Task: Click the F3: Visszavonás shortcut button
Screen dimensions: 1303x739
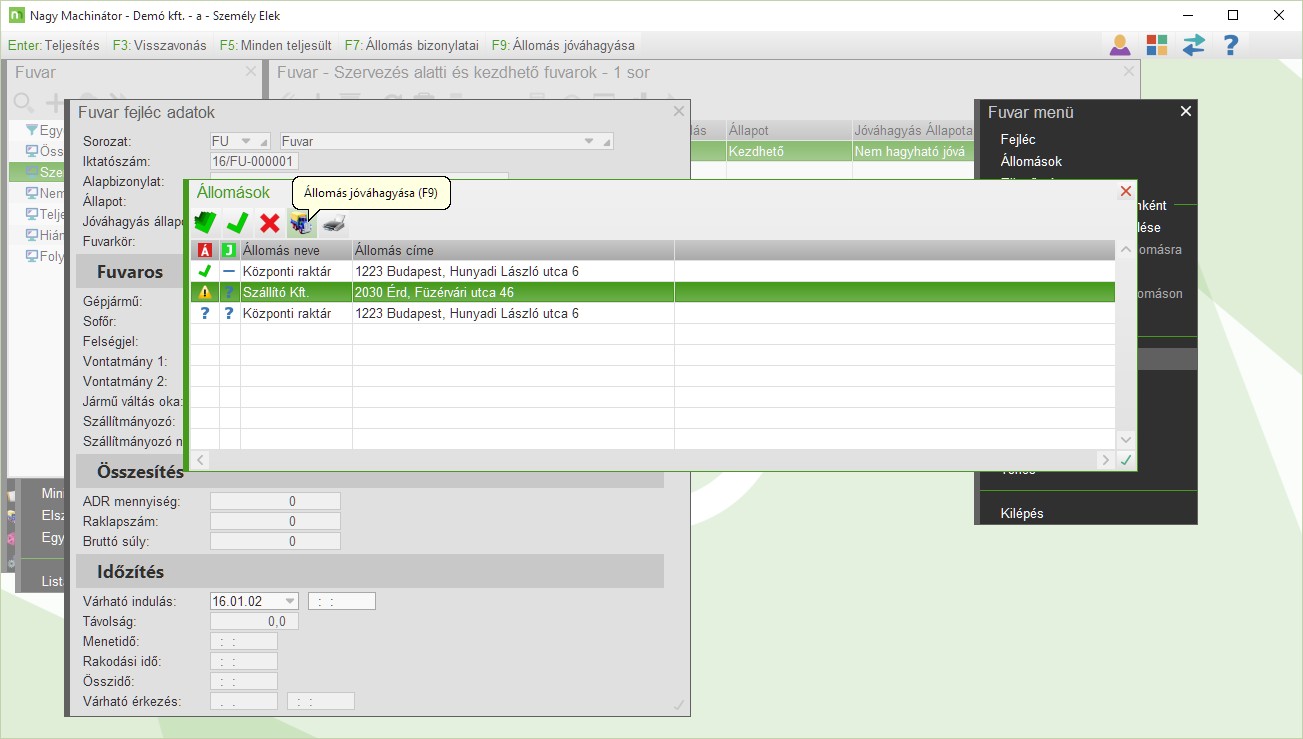Action: coord(160,45)
